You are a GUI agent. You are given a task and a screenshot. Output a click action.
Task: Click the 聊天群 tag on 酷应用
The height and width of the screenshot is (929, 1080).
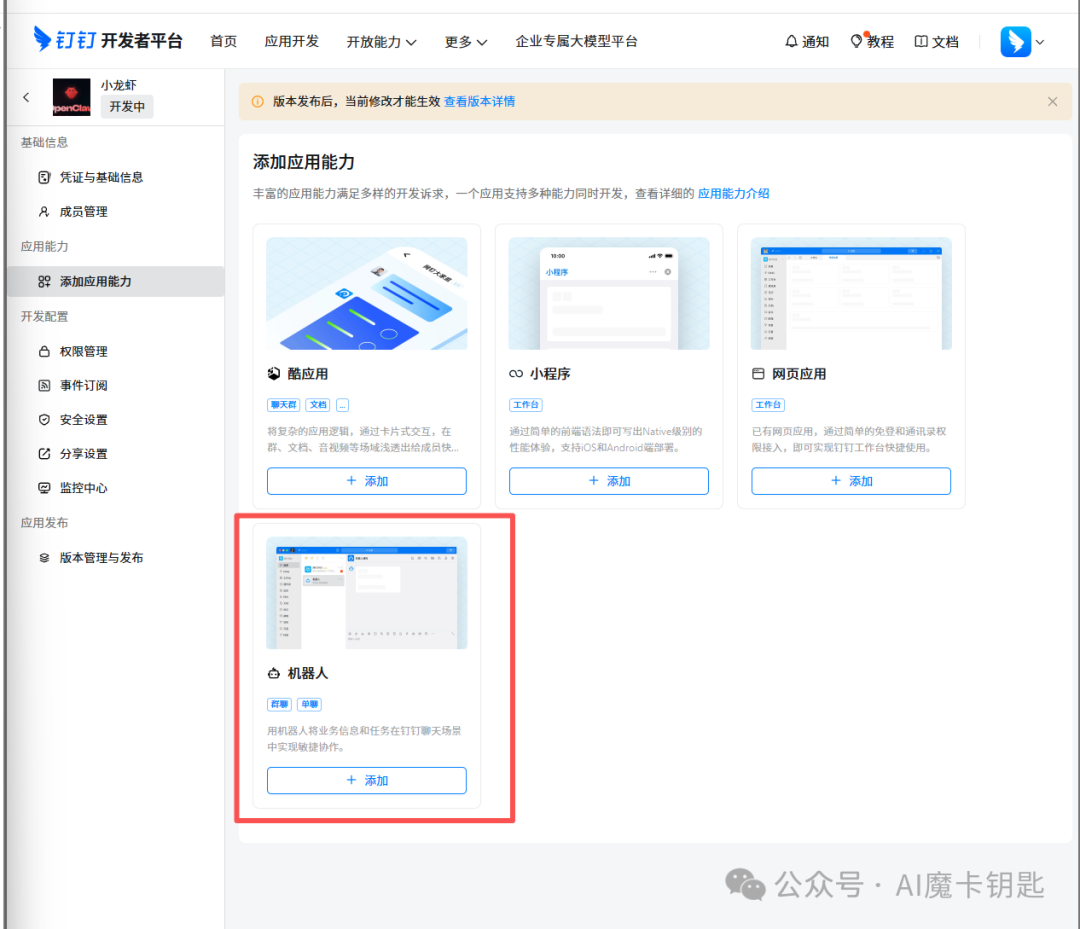click(x=284, y=405)
